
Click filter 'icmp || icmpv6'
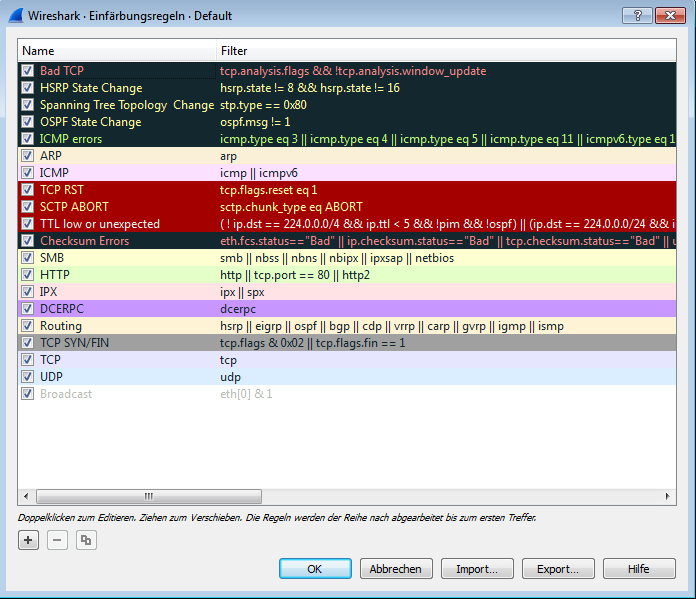tap(259, 173)
